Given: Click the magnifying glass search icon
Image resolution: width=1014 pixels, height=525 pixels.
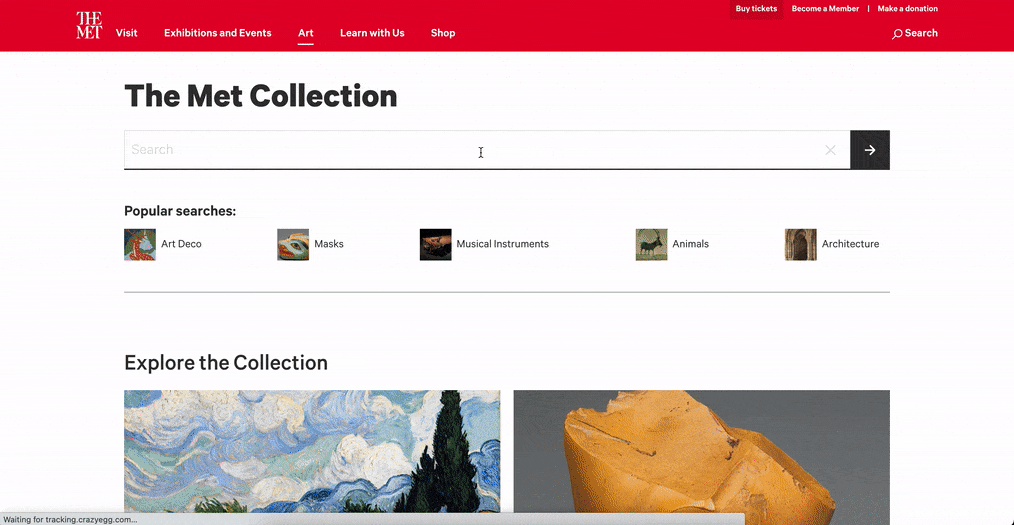Looking at the screenshot, I should coord(897,34).
